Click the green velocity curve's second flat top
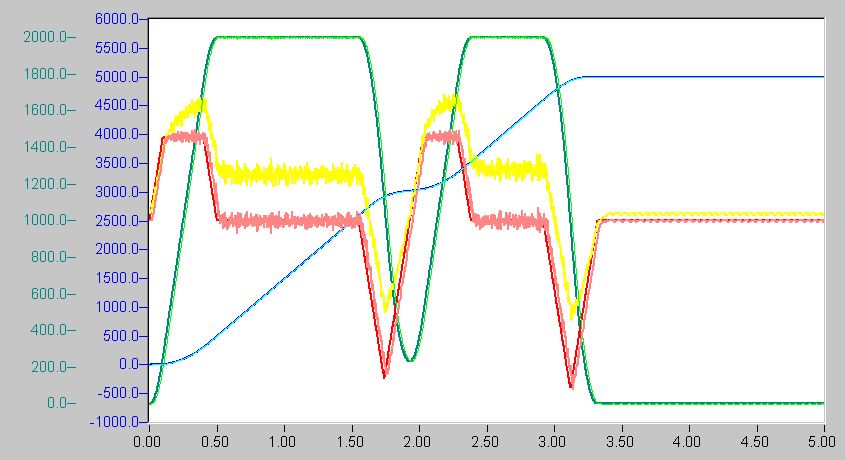845x460 pixels. (507, 37)
